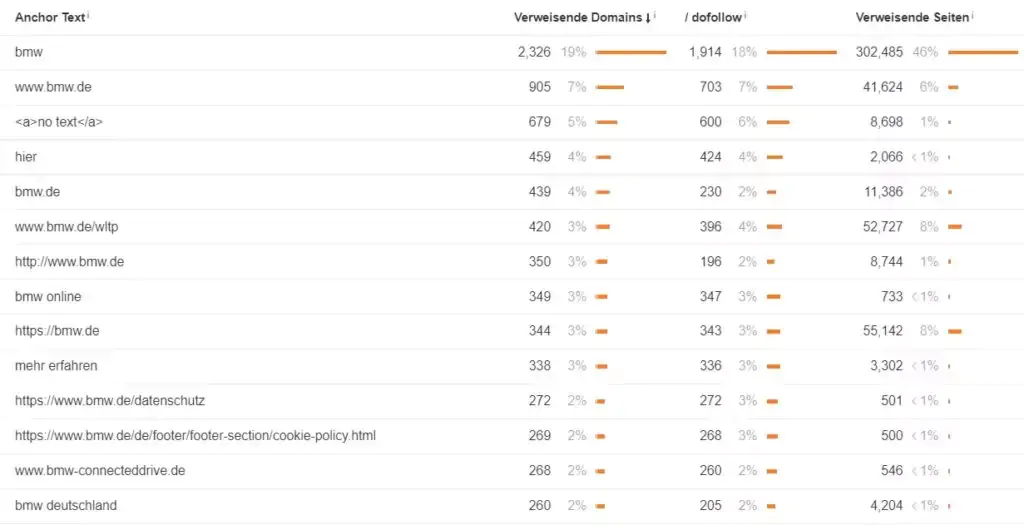1024x525 pixels.
Task: Click the info icon next to Verweisende Domains
Action: pos(655,14)
